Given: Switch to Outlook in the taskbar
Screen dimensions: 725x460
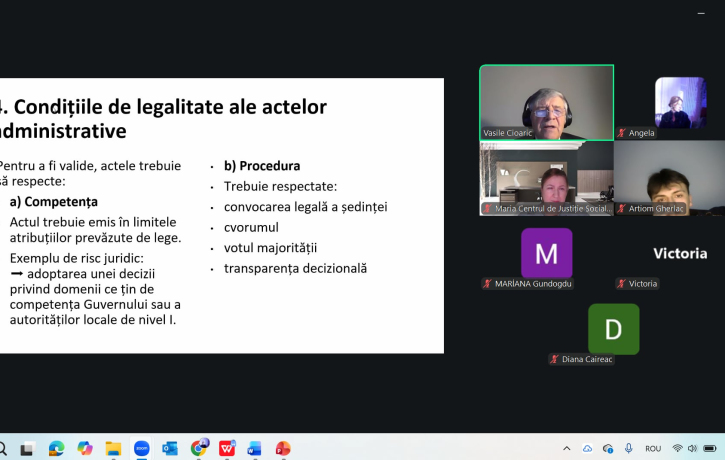Looking at the screenshot, I should pos(170,448).
